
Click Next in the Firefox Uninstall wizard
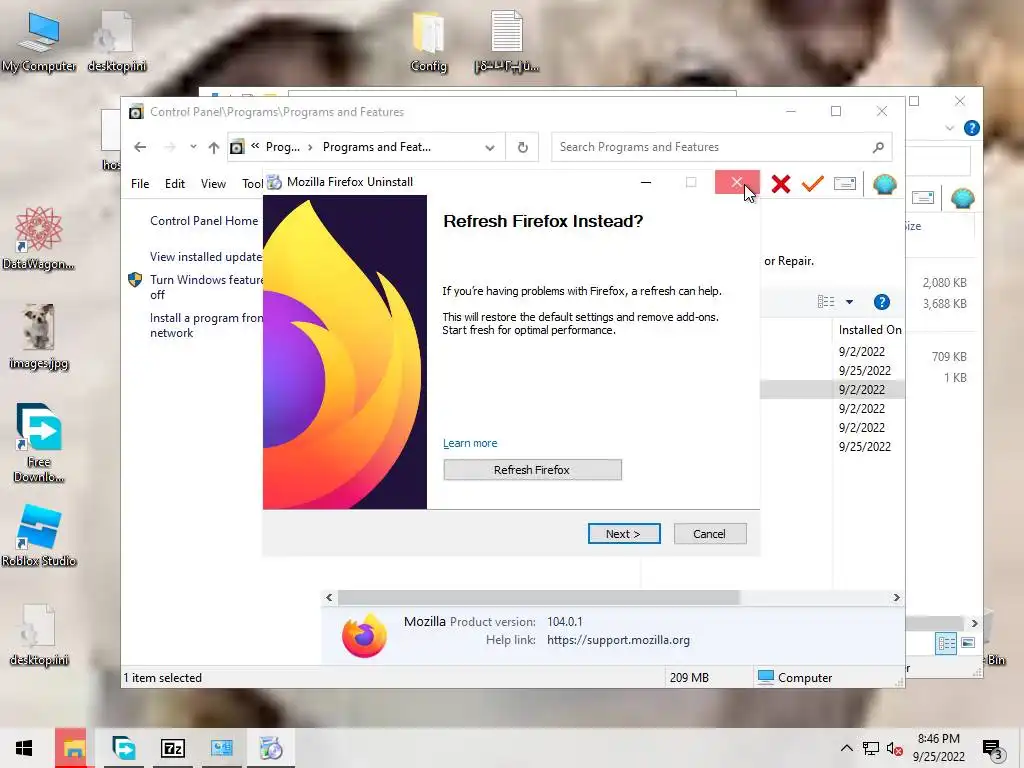[624, 534]
